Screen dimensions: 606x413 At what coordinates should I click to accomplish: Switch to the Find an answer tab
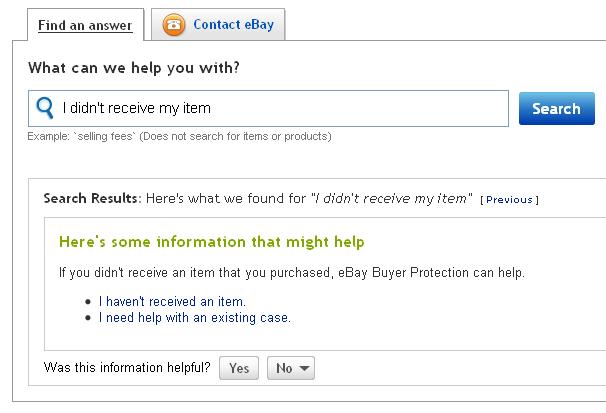coord(85,25)
